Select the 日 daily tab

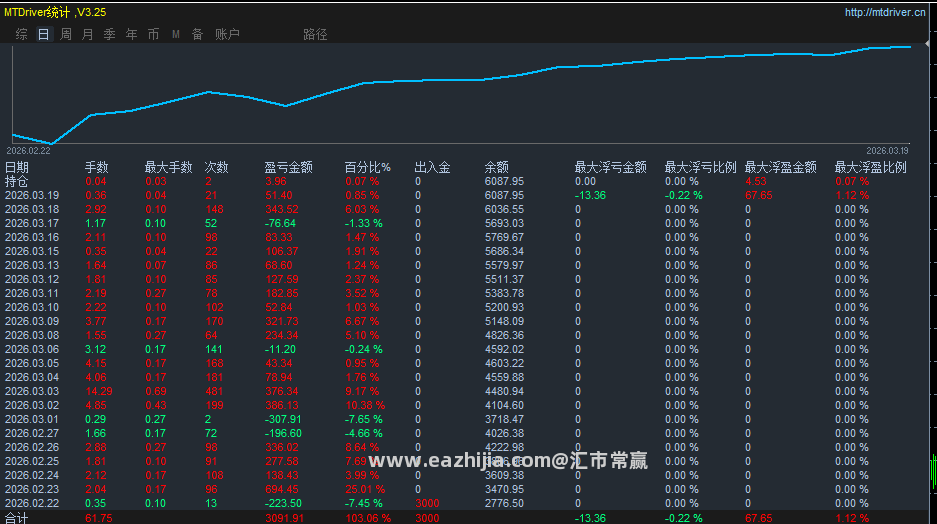pos(44,35)
